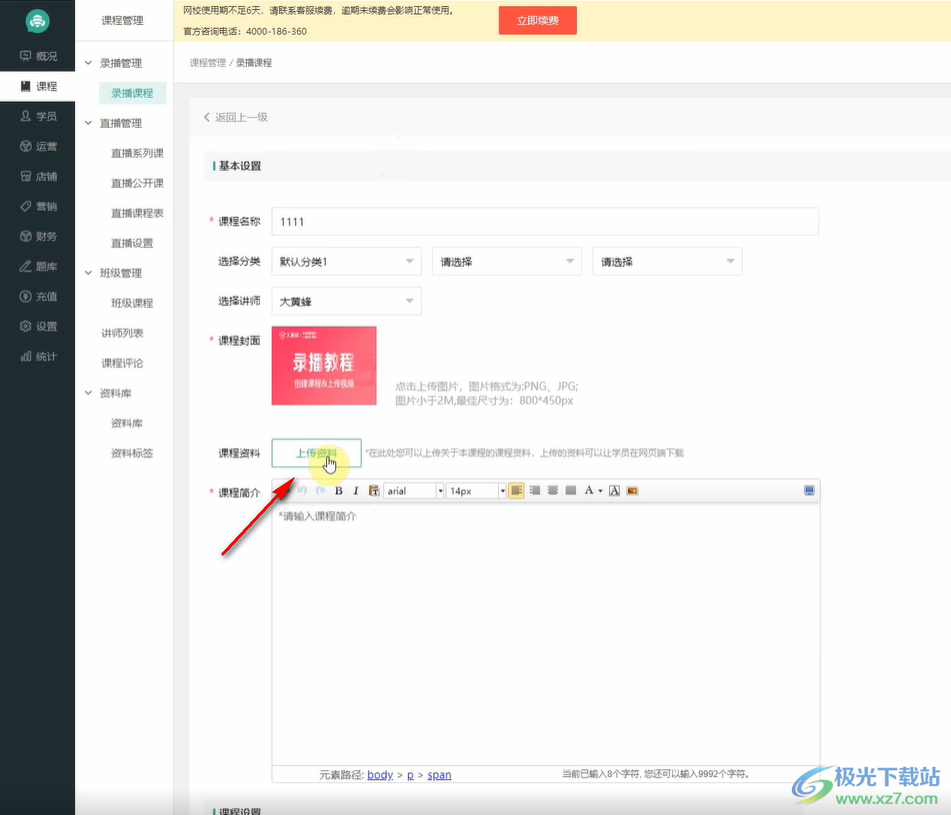The height and width of the screenshot is (815, 951).
Task: Align text left in the editor
Action: coord(517,491)
